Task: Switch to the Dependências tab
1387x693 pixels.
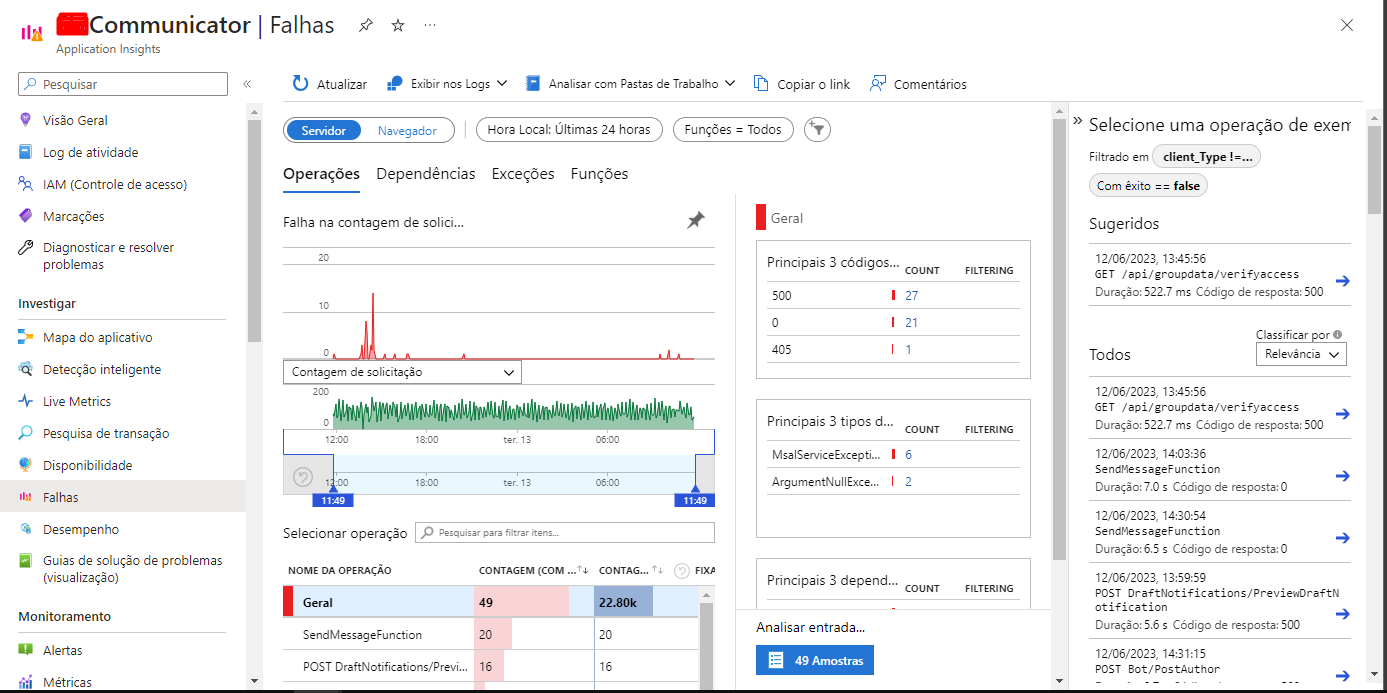Action: point(425,173)
